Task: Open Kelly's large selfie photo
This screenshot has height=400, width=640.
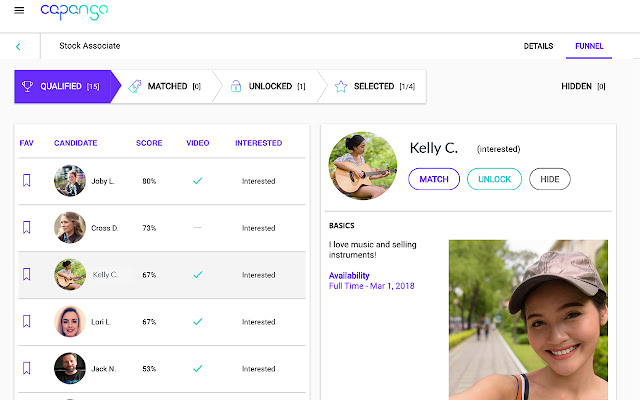Action: coord(527,320)
